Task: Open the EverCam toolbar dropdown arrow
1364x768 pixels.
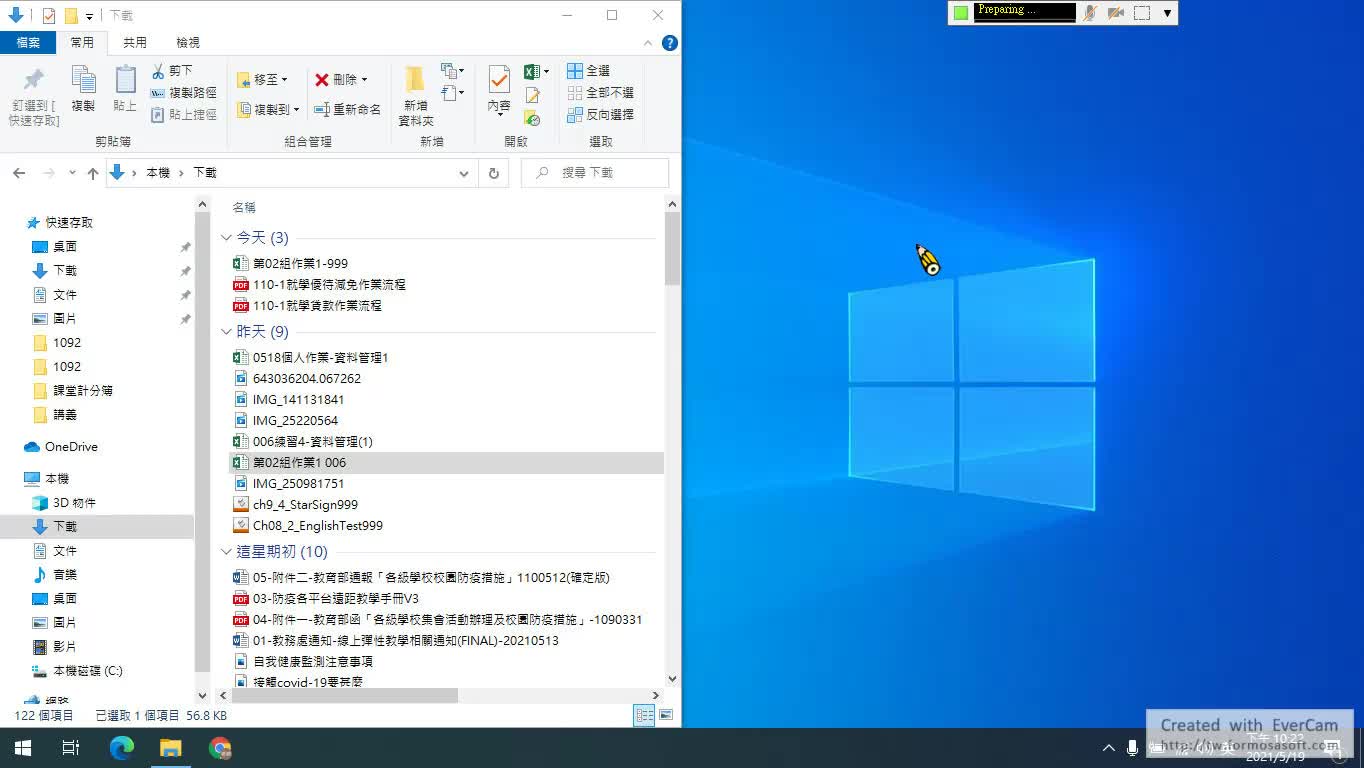Action: (x=1167, y=13)
